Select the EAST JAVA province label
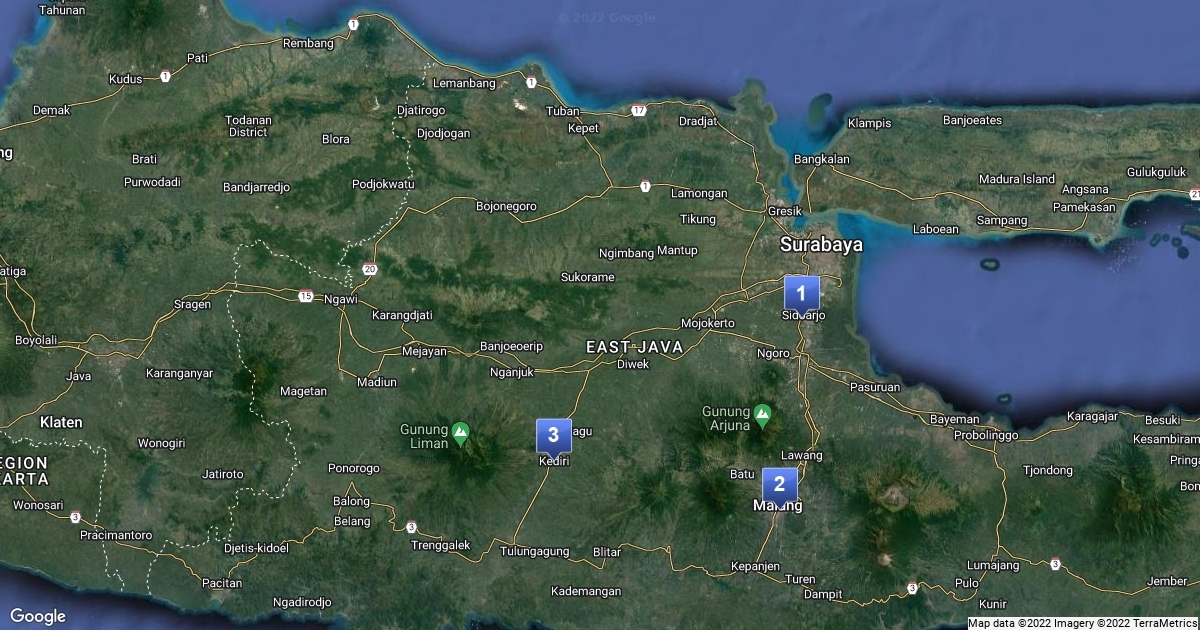 tap(634, 347)
